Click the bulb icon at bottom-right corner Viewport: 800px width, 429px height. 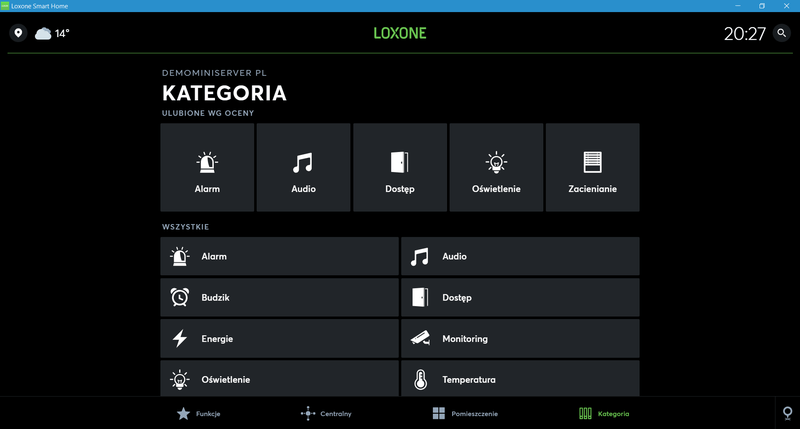pyautogui.click(x=787, y=413)
